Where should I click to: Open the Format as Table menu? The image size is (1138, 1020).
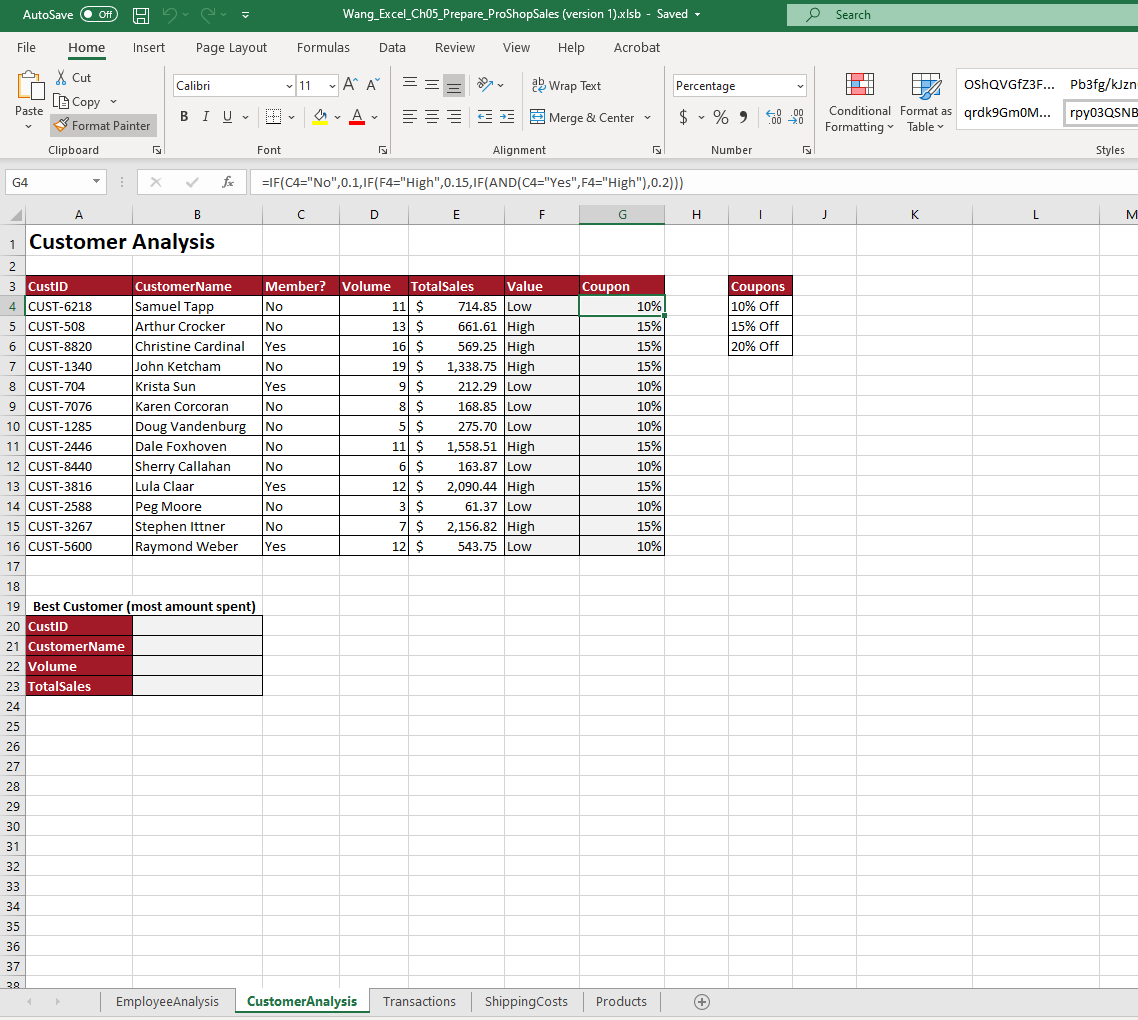click(925, 102)
